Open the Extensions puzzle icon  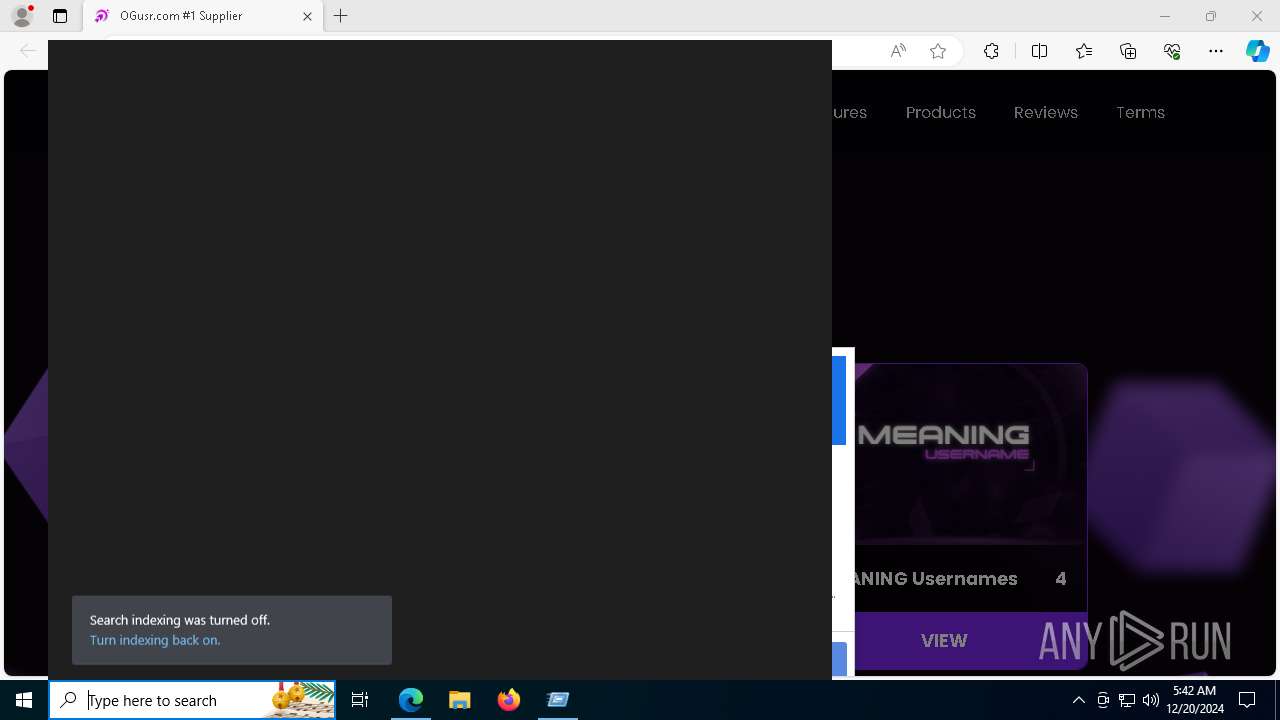991,51
